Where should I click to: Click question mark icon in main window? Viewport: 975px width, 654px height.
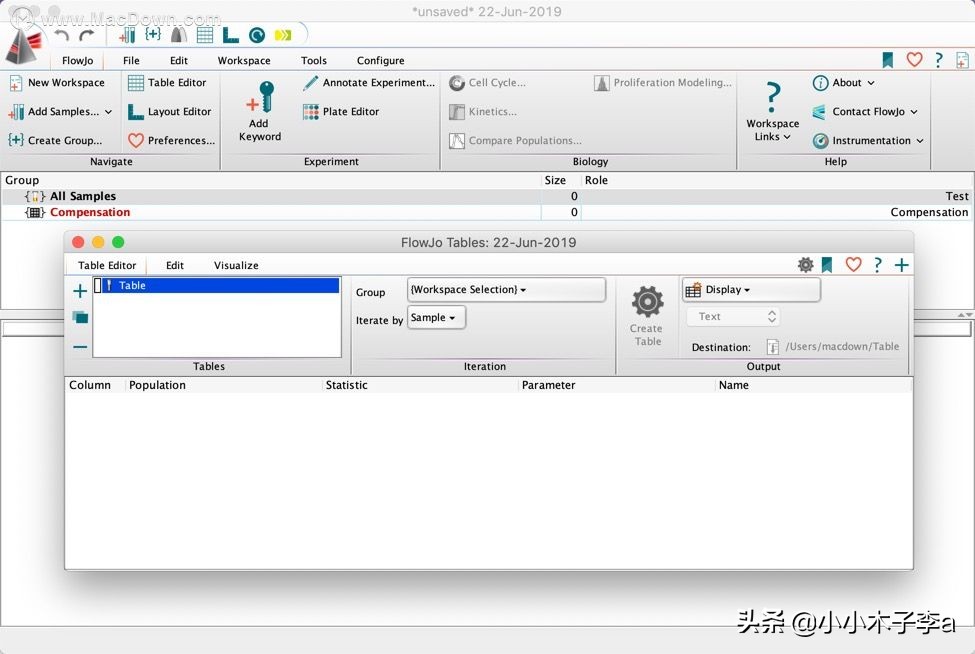coord(938,60)
